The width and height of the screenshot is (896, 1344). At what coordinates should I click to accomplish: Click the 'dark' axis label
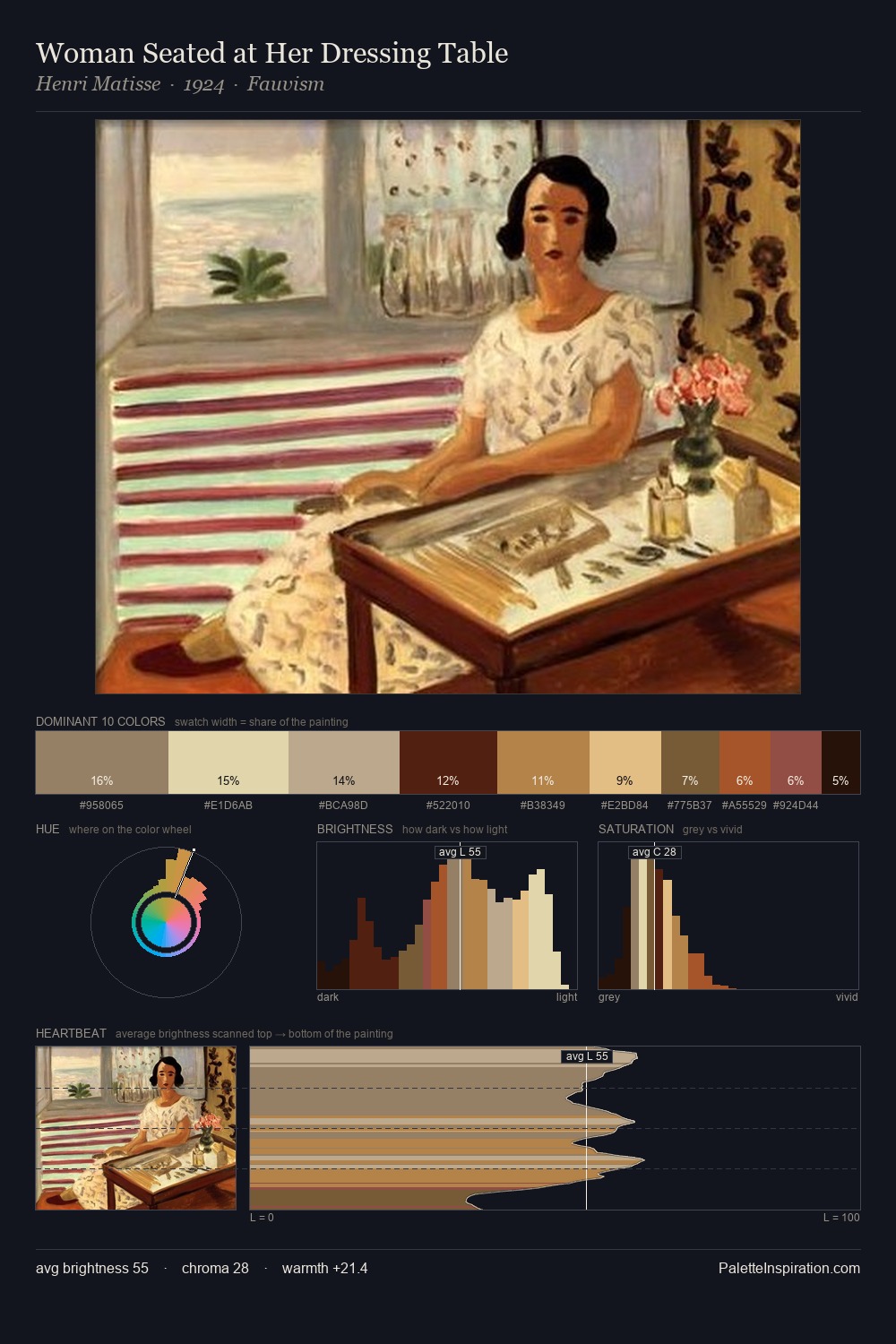(x=328, y=996)
